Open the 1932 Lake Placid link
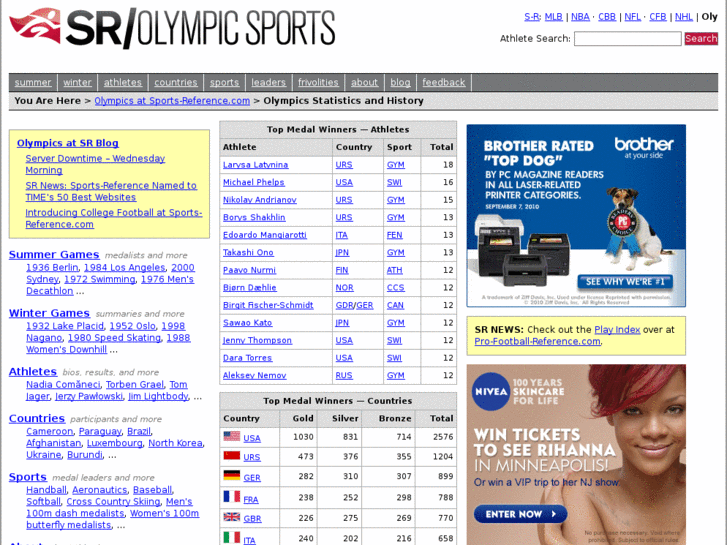Screen dimensions: 727x545 coord(65,326)
